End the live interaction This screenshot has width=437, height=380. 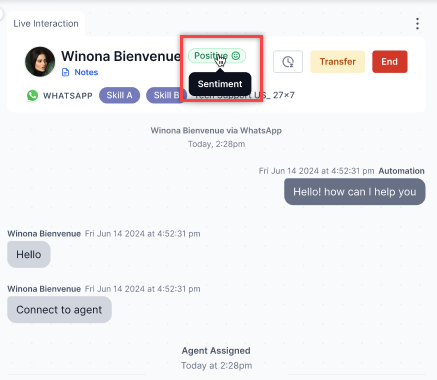pyautogui.click(x=390, y=62)
